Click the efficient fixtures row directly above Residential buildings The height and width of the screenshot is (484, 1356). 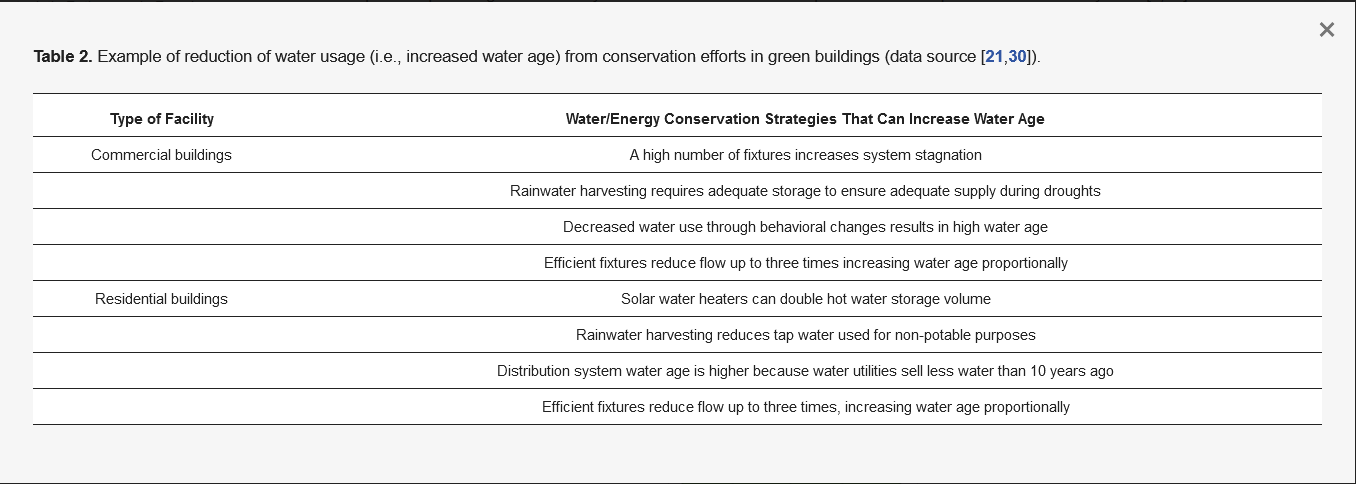click(x=805, y=263)
